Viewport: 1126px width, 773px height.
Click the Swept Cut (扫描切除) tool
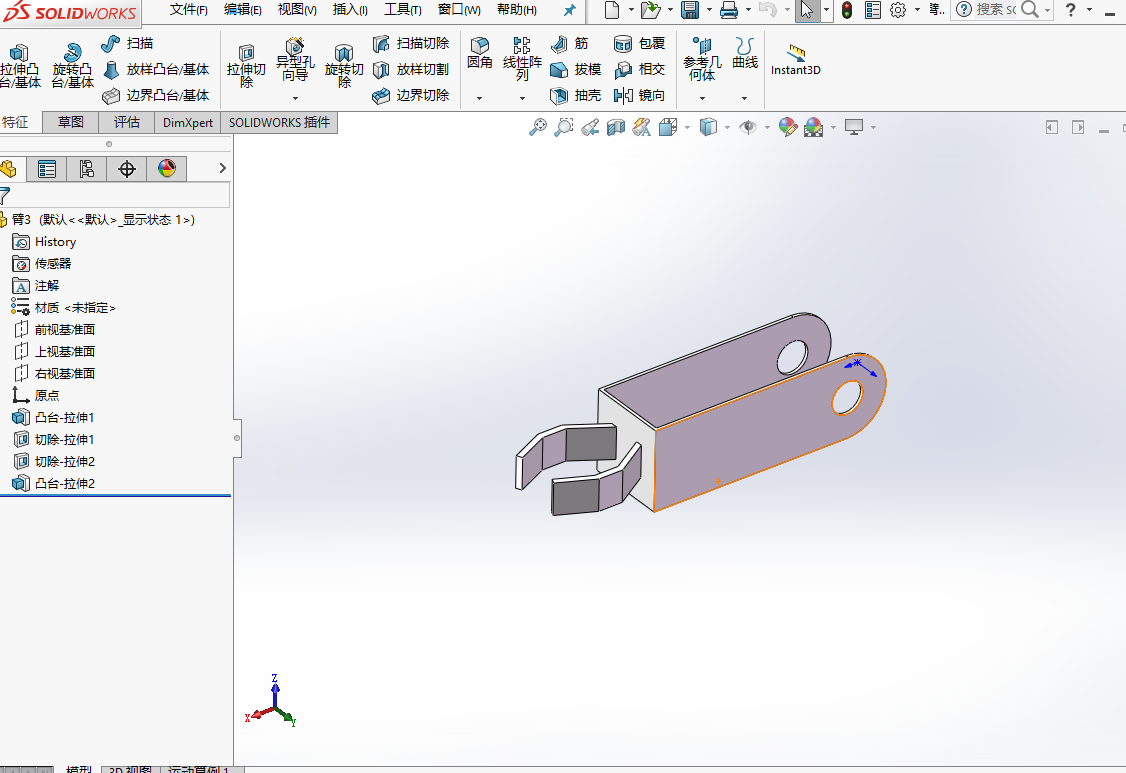(x=411, y=44)
